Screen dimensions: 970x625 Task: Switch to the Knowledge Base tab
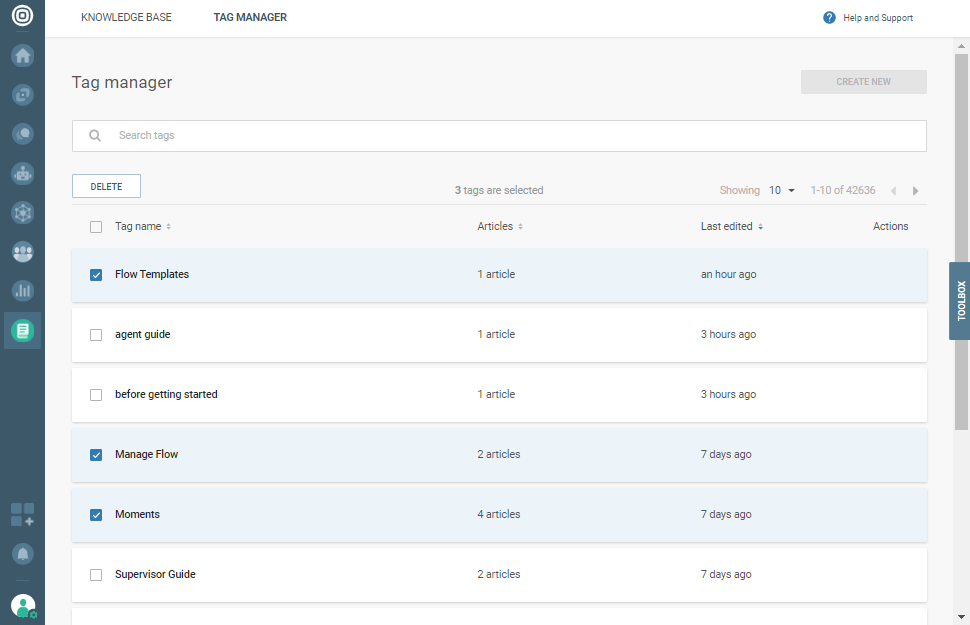tap(126, 17)
